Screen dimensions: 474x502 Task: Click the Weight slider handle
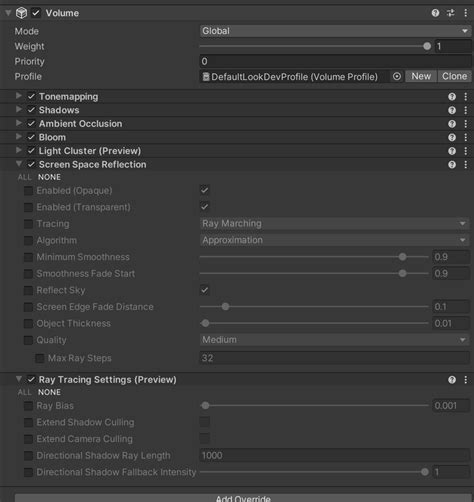(427, 46)
